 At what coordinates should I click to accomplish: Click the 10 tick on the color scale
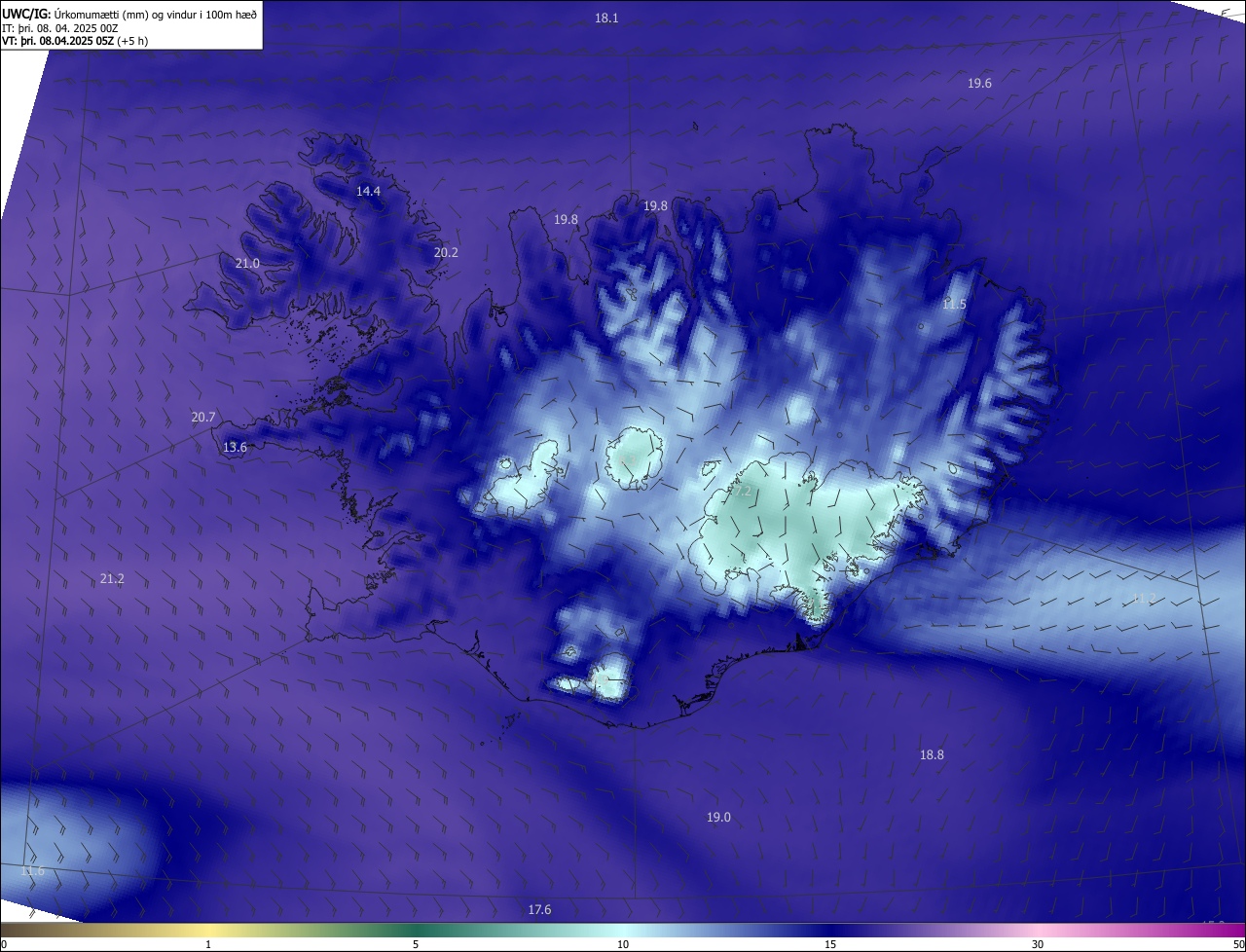pyautogui.click(x=623, y=945)
